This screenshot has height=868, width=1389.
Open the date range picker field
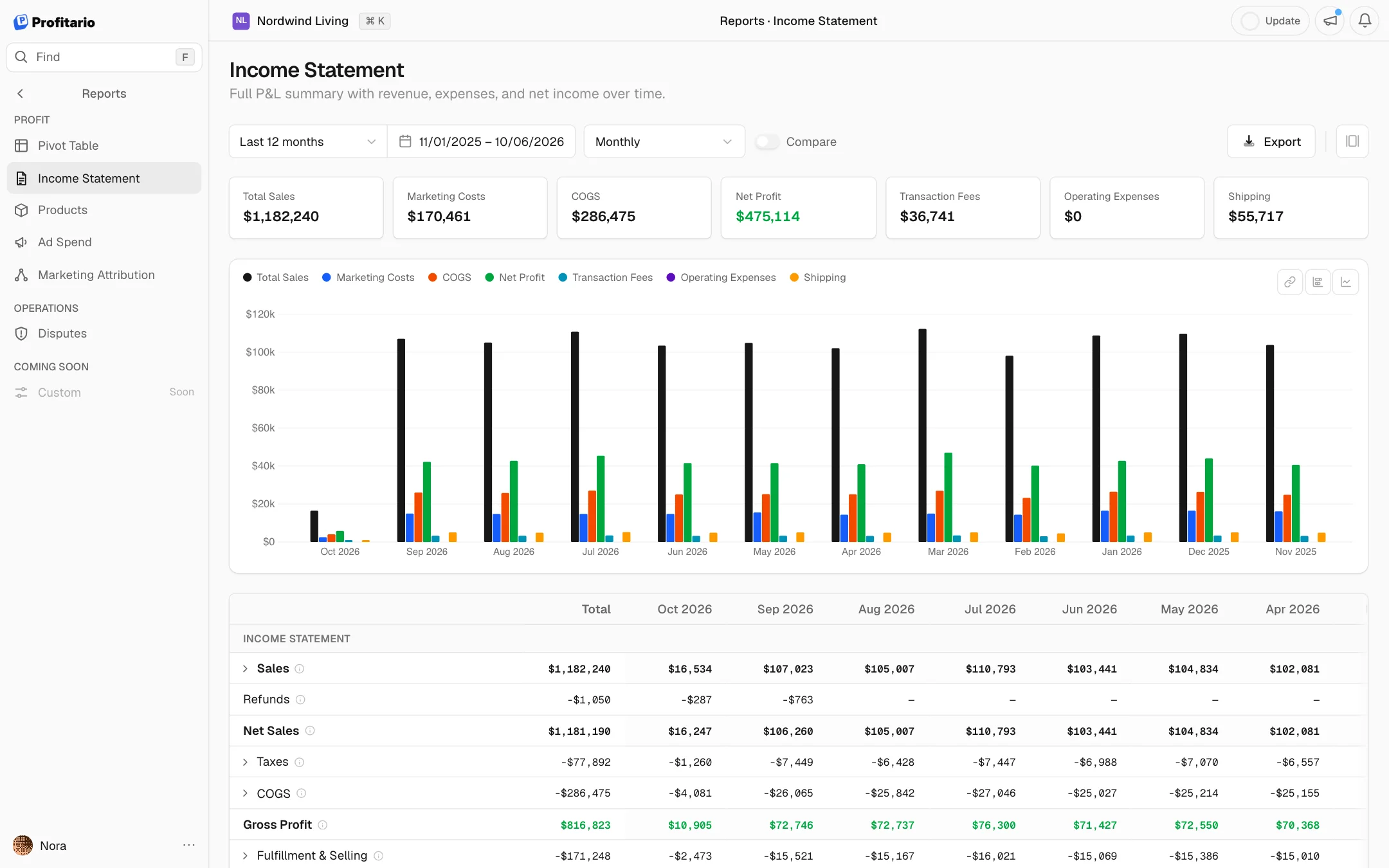[482, 141]
